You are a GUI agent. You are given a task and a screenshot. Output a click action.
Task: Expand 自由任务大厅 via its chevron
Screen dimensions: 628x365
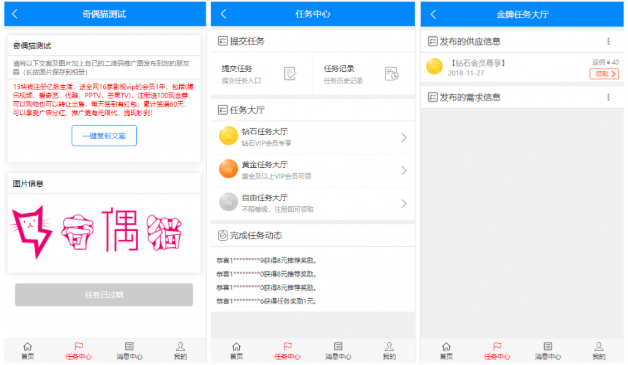click(404, 204)
